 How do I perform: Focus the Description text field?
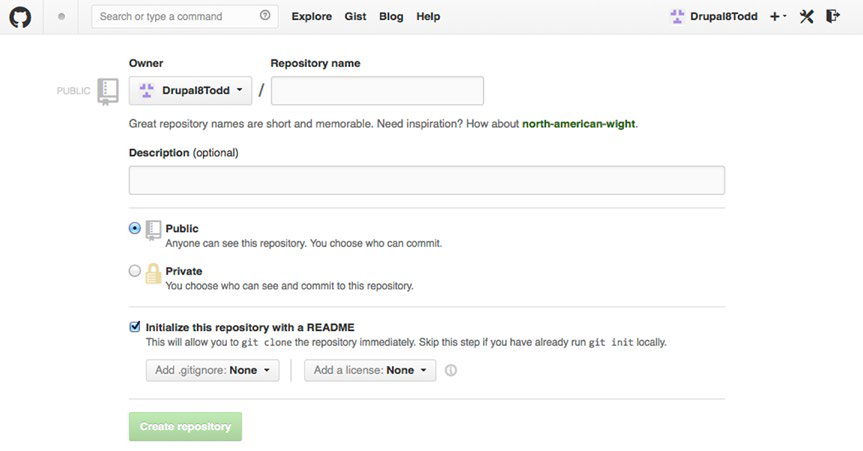[427, 180]
